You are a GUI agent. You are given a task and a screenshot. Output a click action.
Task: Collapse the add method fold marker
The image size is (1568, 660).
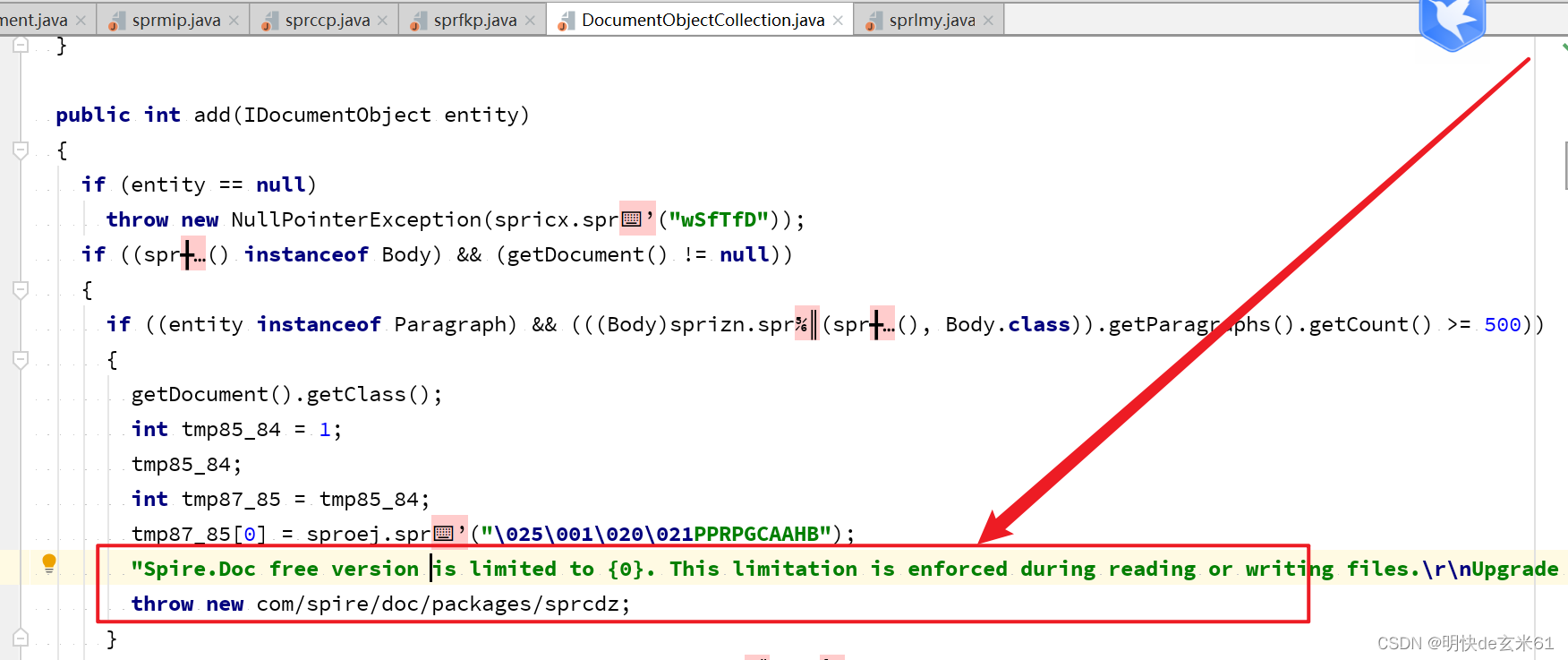click(21, 150)
